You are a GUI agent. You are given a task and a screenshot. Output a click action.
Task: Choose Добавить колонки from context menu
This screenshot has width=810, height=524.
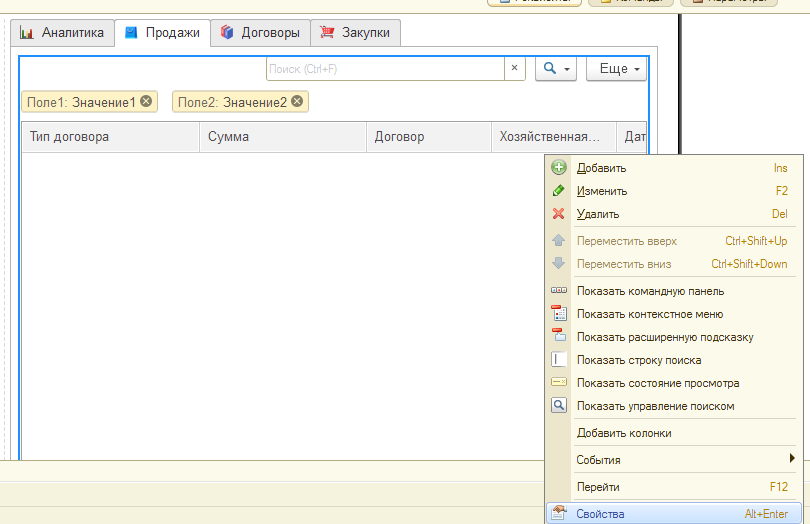click(624, 433)
